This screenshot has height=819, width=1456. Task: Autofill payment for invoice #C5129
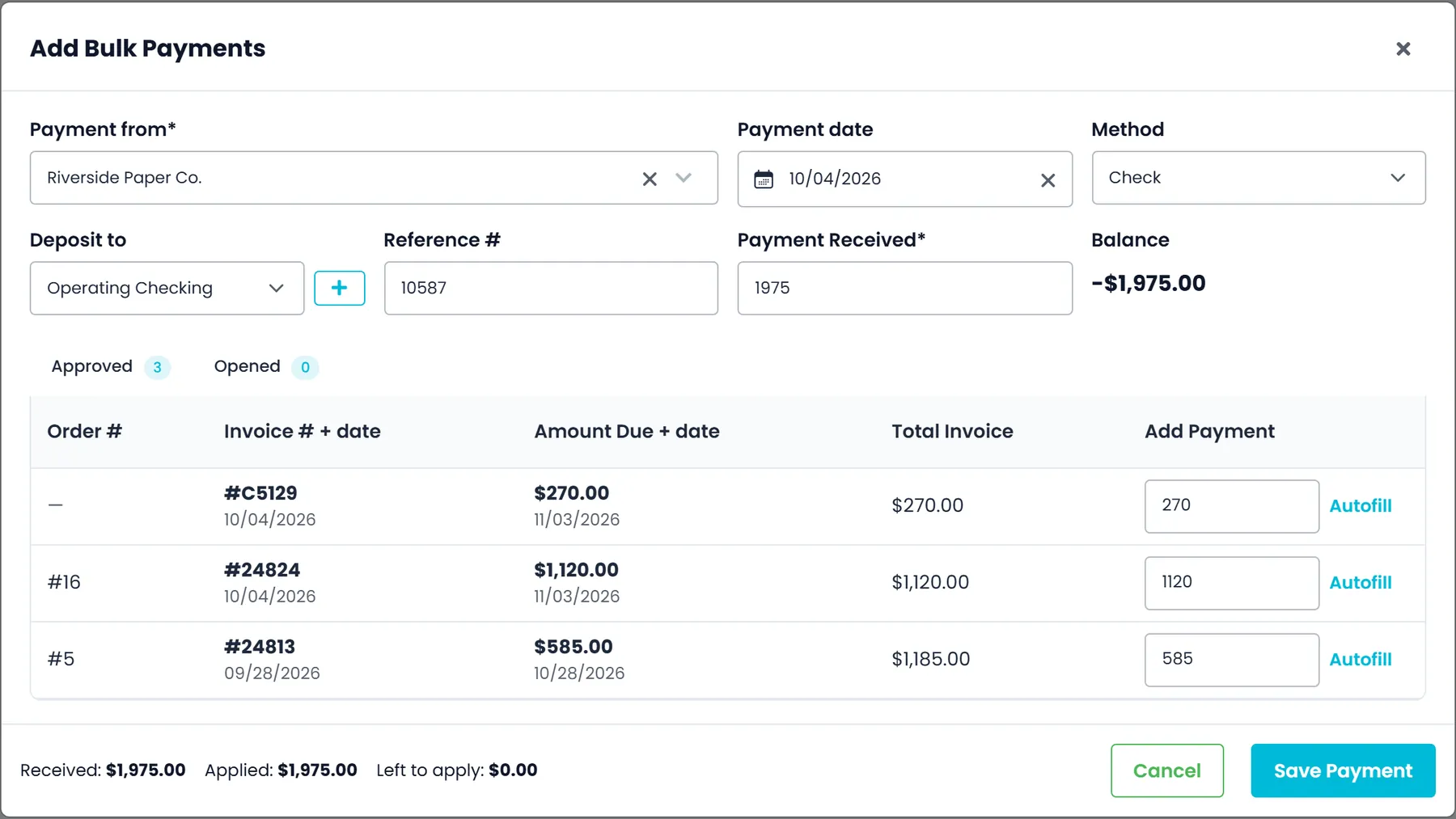coord(1360,506)
